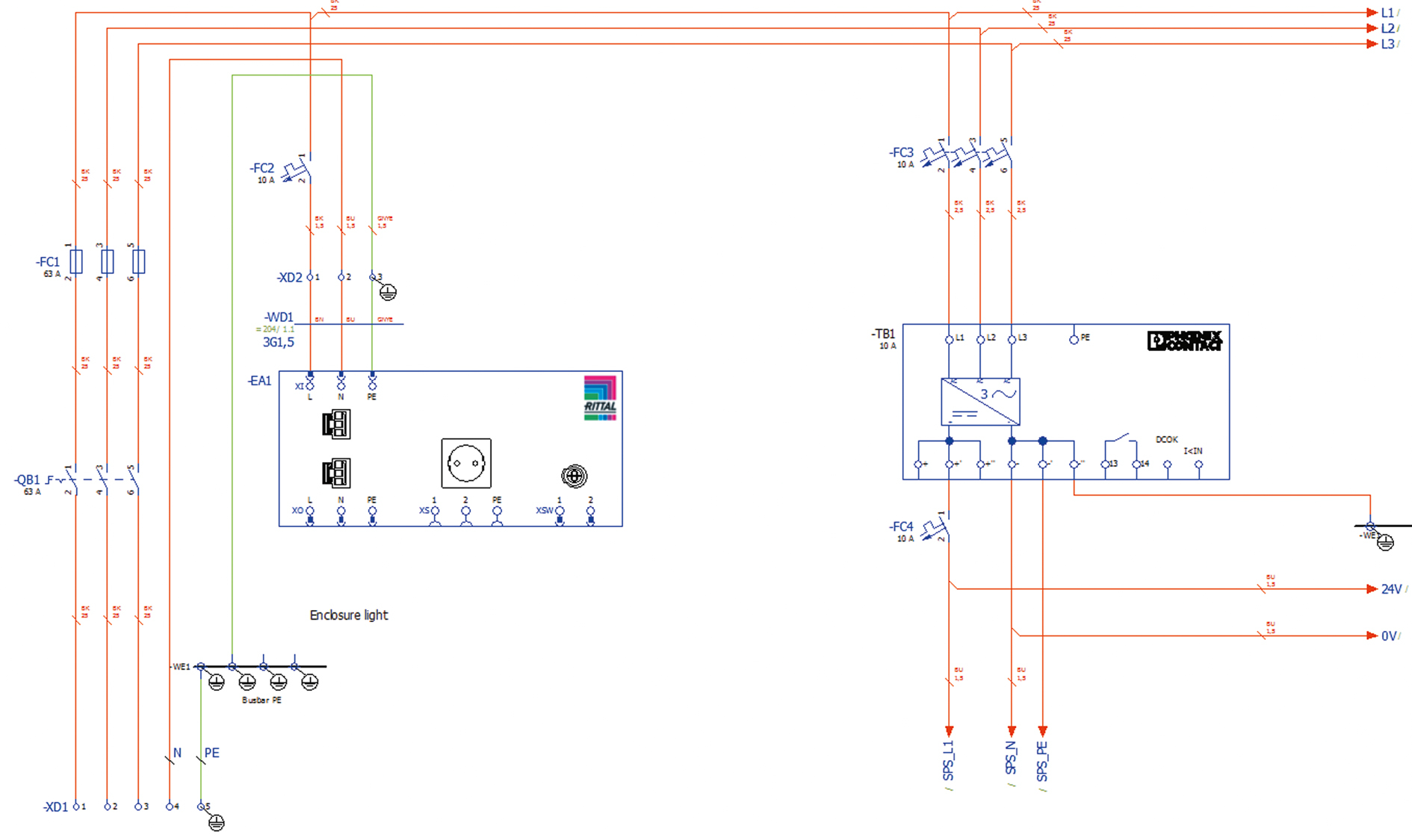Click the round XSW door switch symbol
Viewport: 1412px width, 840px height.
pos(574,476)
